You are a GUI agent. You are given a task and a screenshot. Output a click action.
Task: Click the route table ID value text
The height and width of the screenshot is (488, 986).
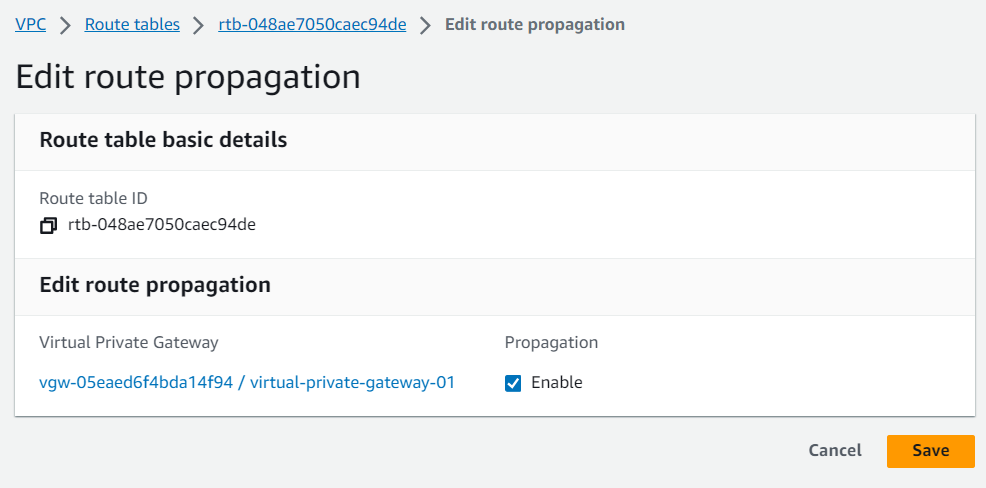coord(162,225)
